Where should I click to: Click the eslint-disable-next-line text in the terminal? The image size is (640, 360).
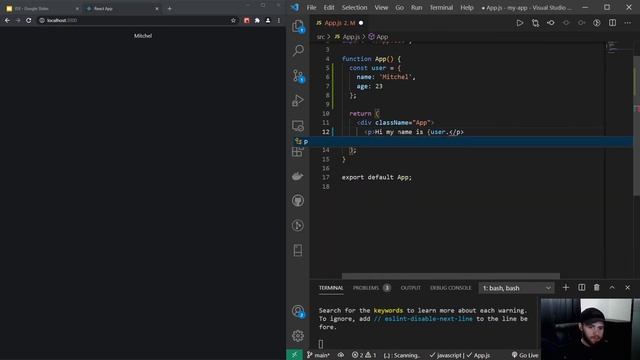tap(428, 319)
